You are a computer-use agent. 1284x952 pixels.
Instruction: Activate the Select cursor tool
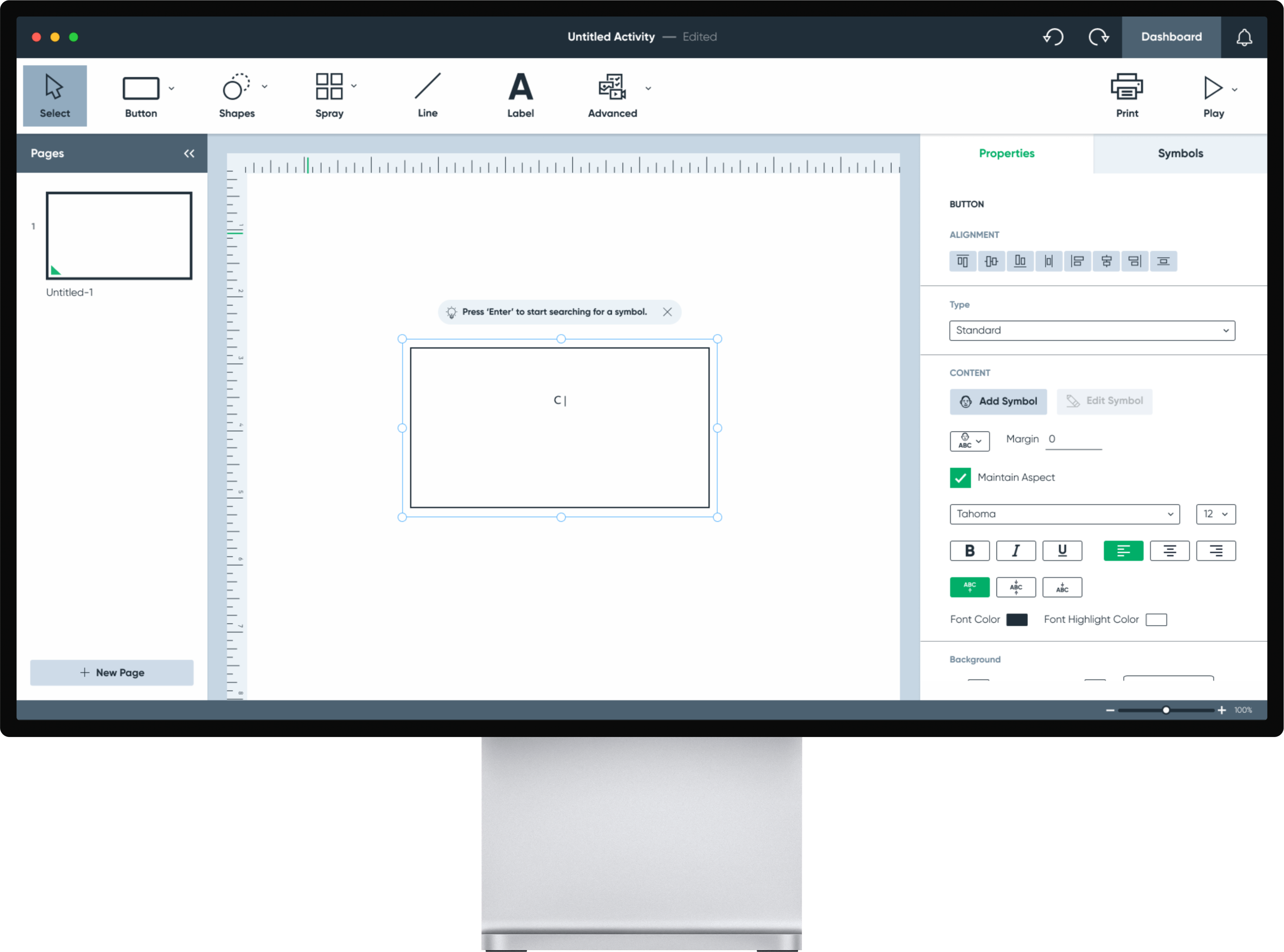click(x=55, y=95)
